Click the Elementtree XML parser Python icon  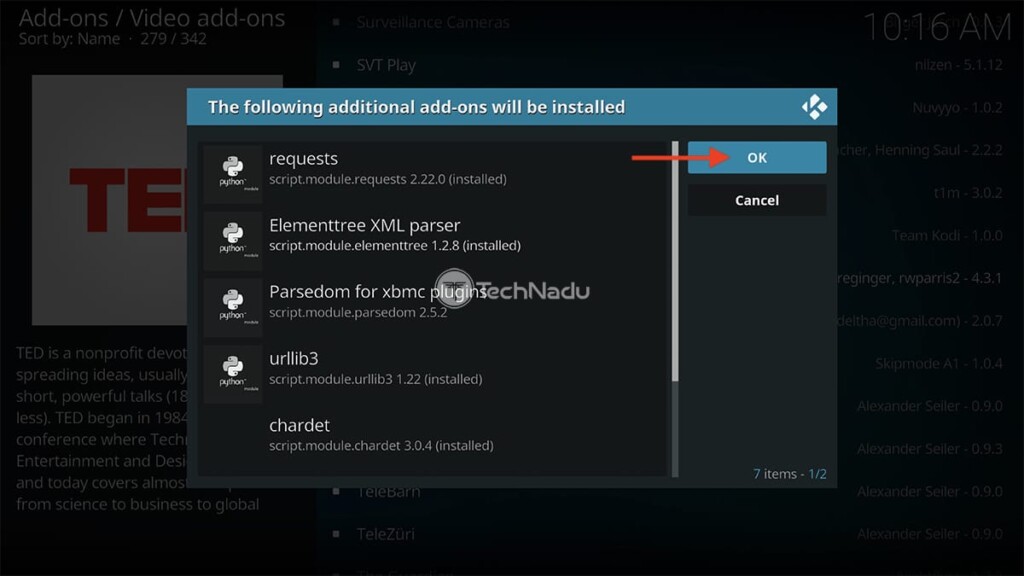click(233, 239)
